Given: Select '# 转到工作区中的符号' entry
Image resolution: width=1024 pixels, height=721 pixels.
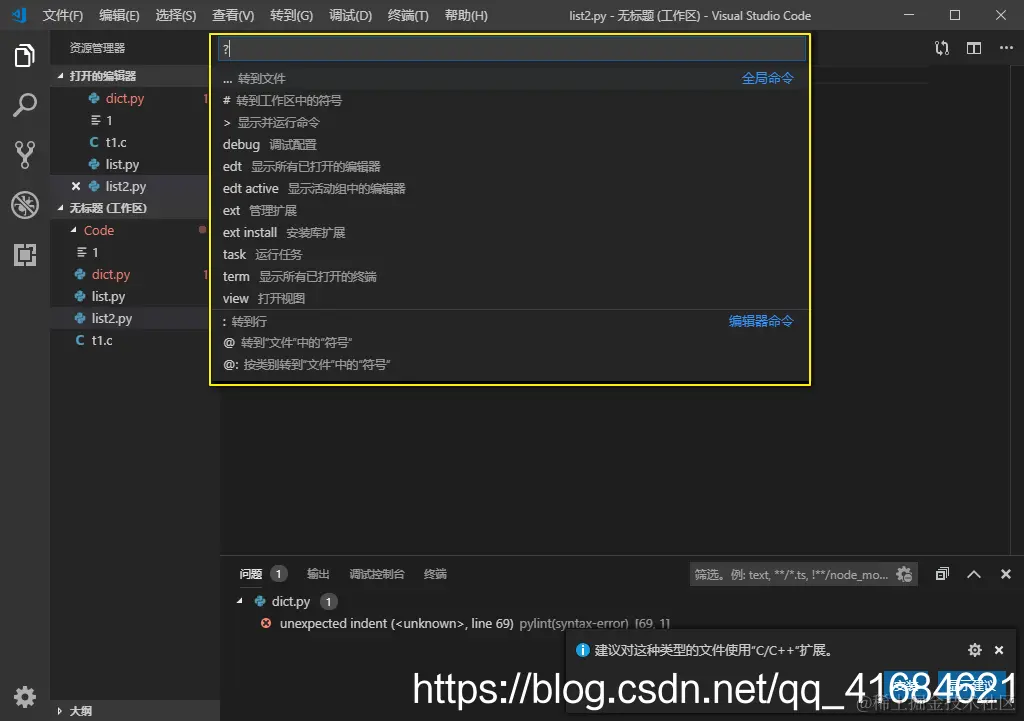Looking at the screenshot, I should (509, 101).
